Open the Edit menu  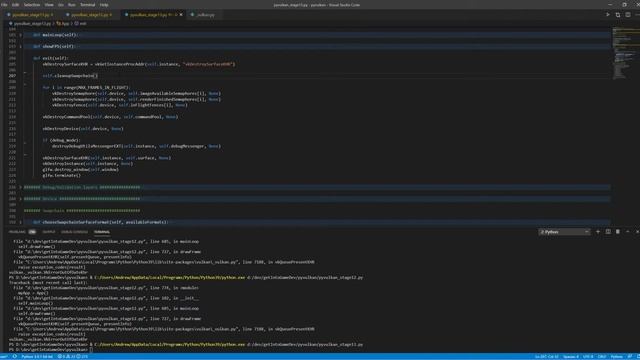16,5
